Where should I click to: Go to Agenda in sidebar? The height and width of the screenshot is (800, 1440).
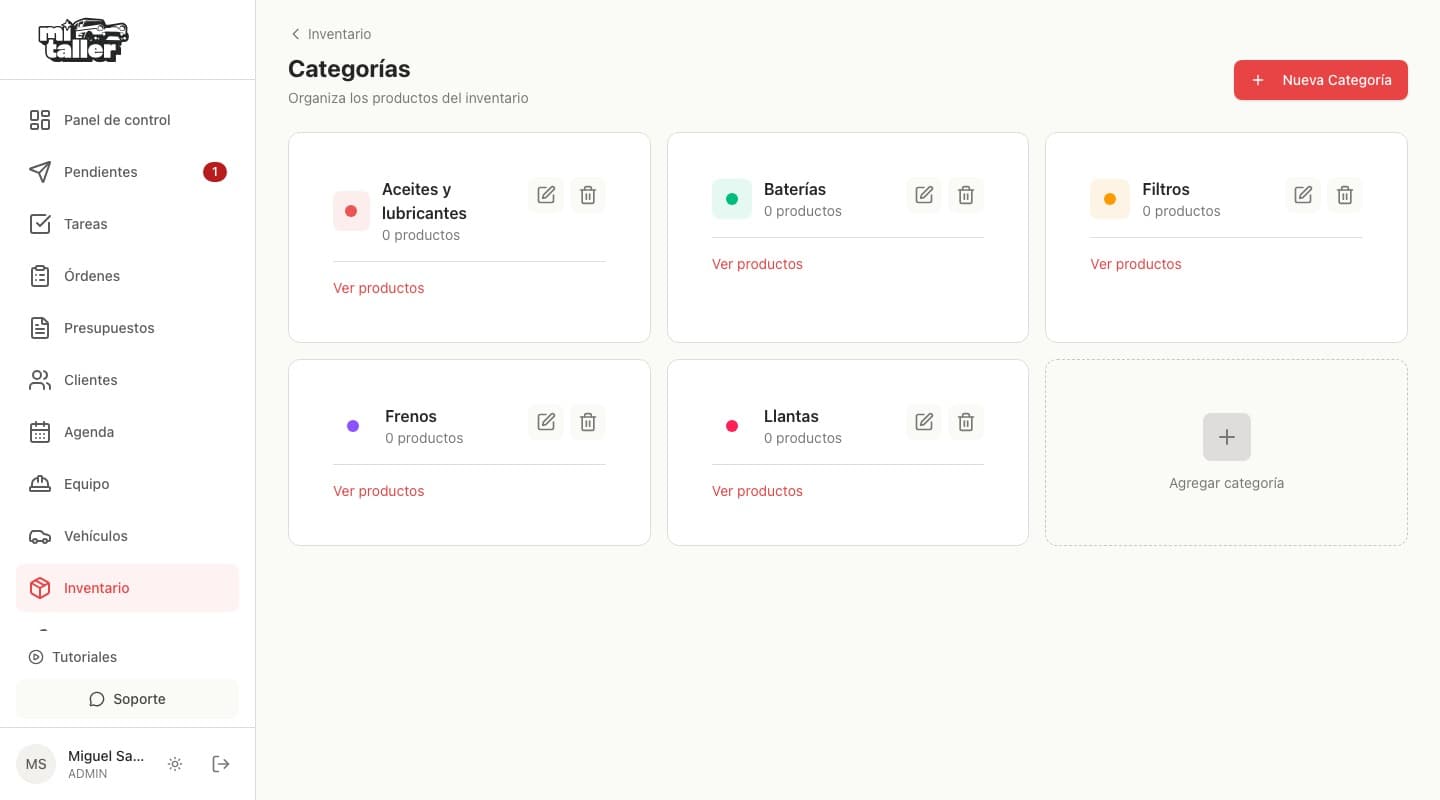(x=127, y=432)
